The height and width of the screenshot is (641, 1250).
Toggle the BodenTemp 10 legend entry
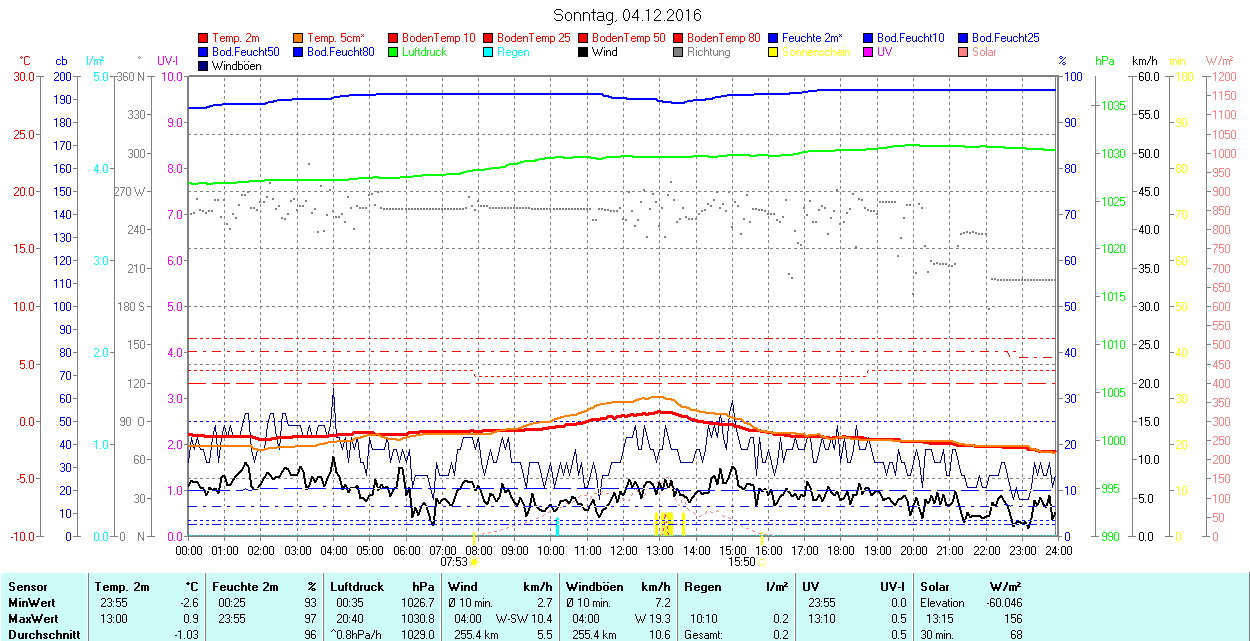click(438, 38)
